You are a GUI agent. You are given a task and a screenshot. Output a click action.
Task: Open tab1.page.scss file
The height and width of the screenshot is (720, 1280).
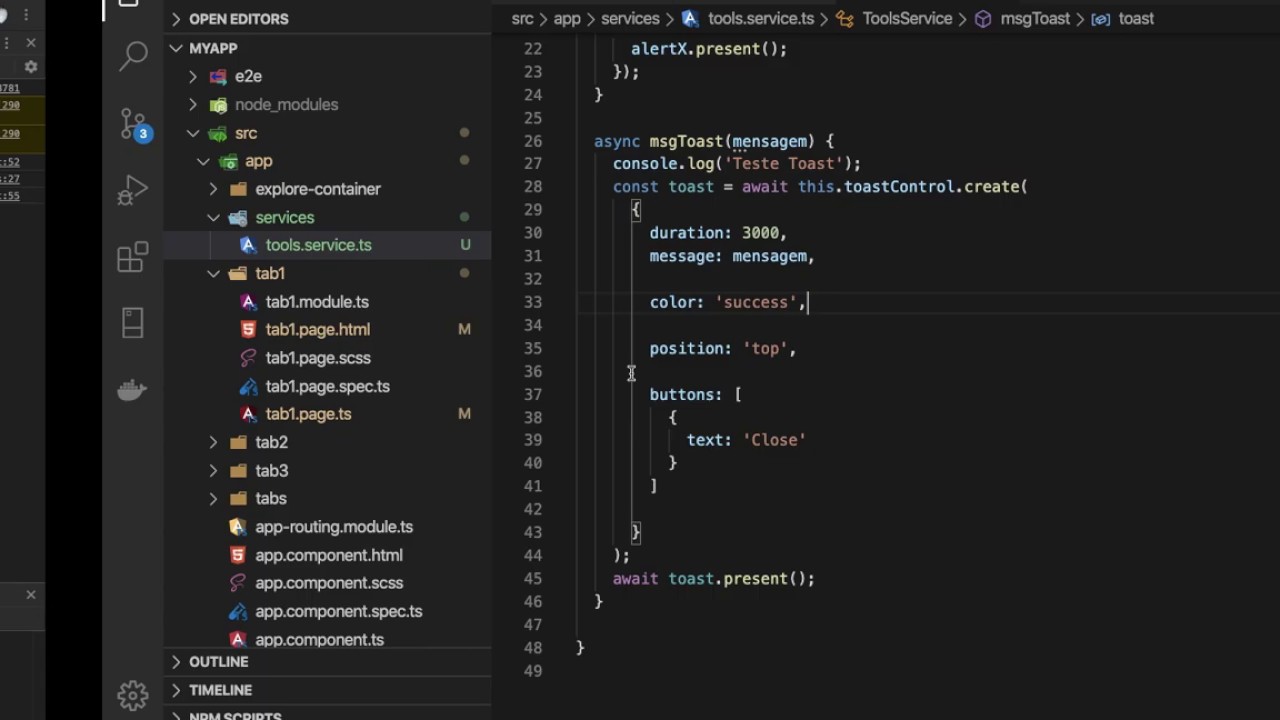point(318,358)
